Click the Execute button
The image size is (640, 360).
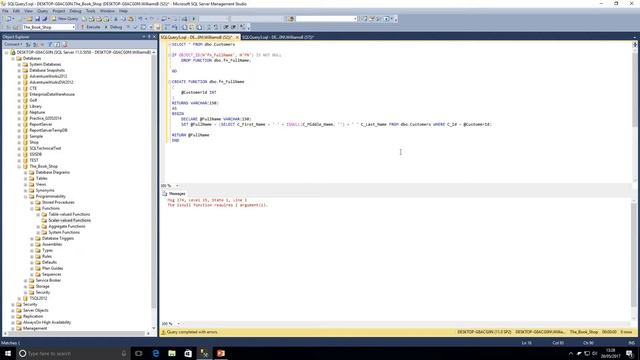click(90, 27)
